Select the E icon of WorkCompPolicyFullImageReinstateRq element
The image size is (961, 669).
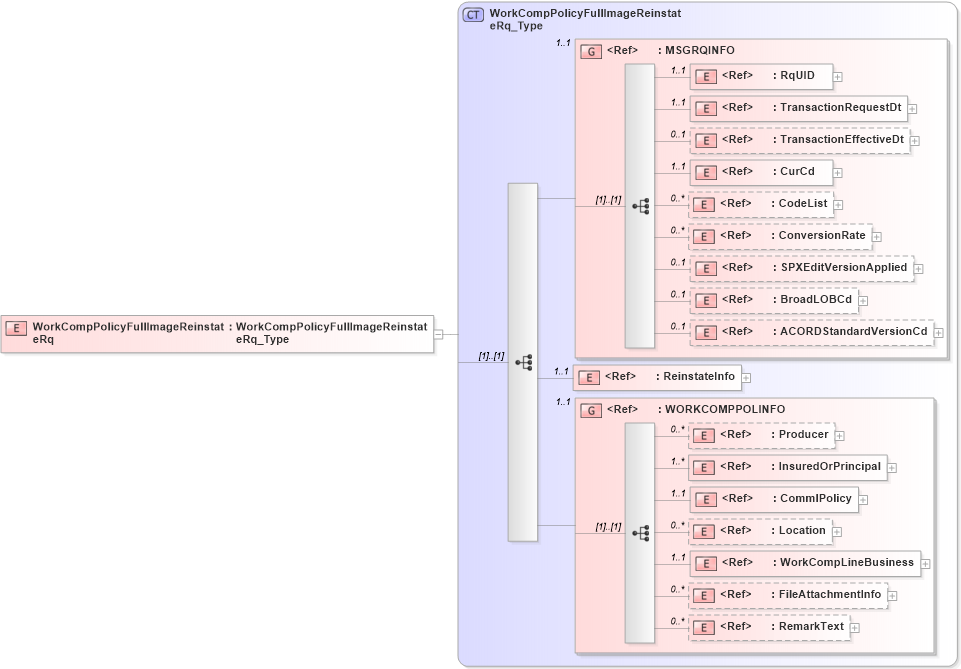click(16, 327)
